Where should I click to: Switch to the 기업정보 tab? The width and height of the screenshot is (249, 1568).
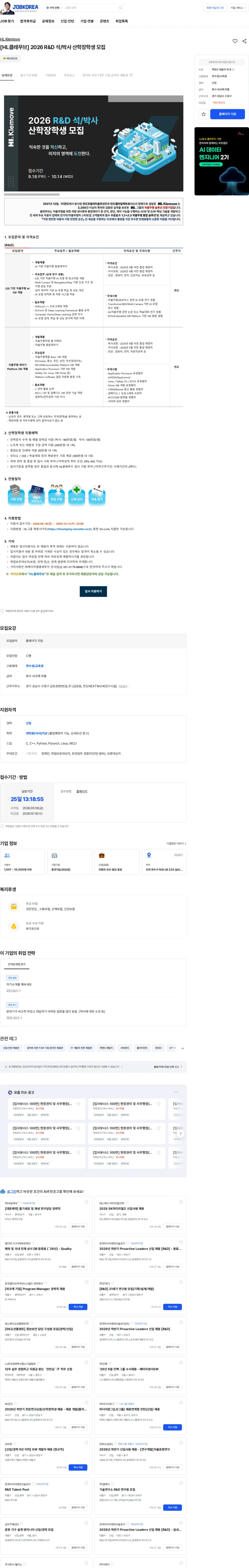point(50,76)
